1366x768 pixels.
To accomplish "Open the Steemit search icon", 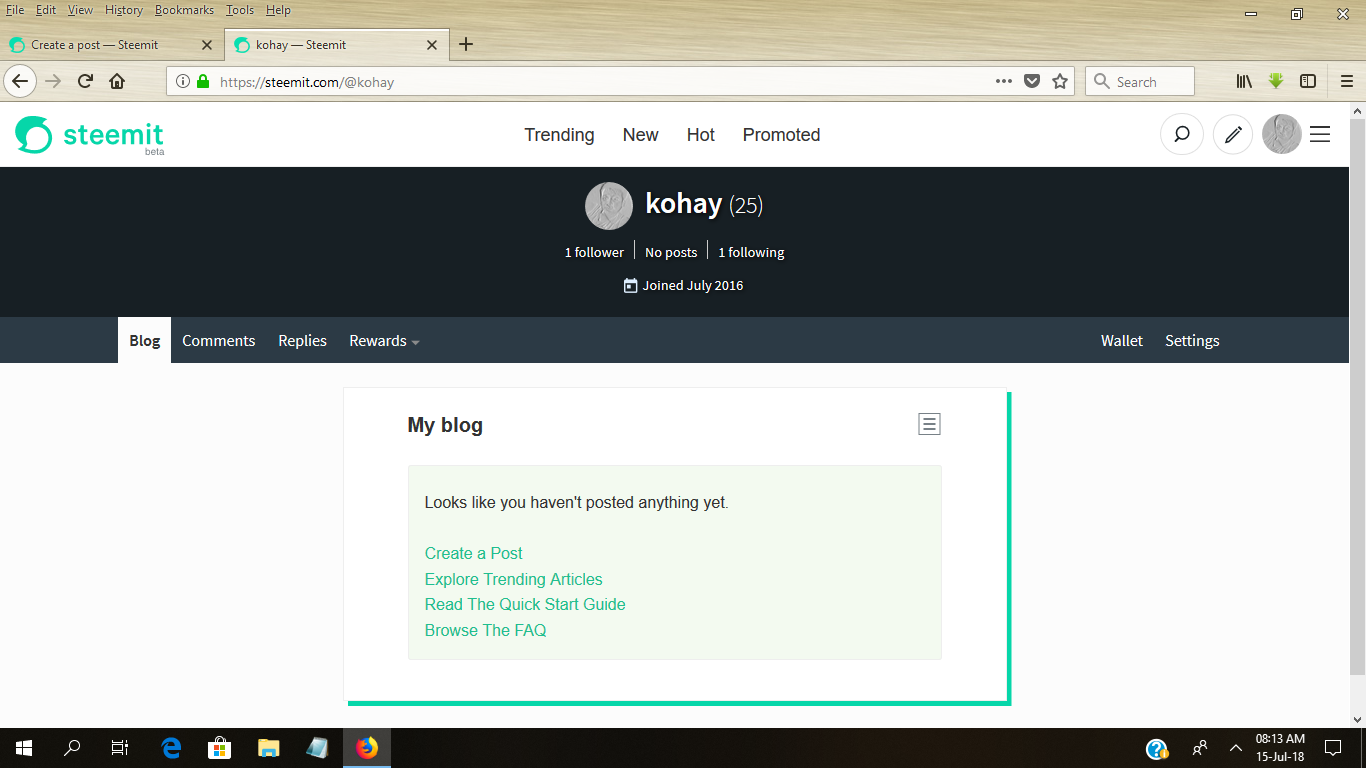I will (x=1181, y=134).
